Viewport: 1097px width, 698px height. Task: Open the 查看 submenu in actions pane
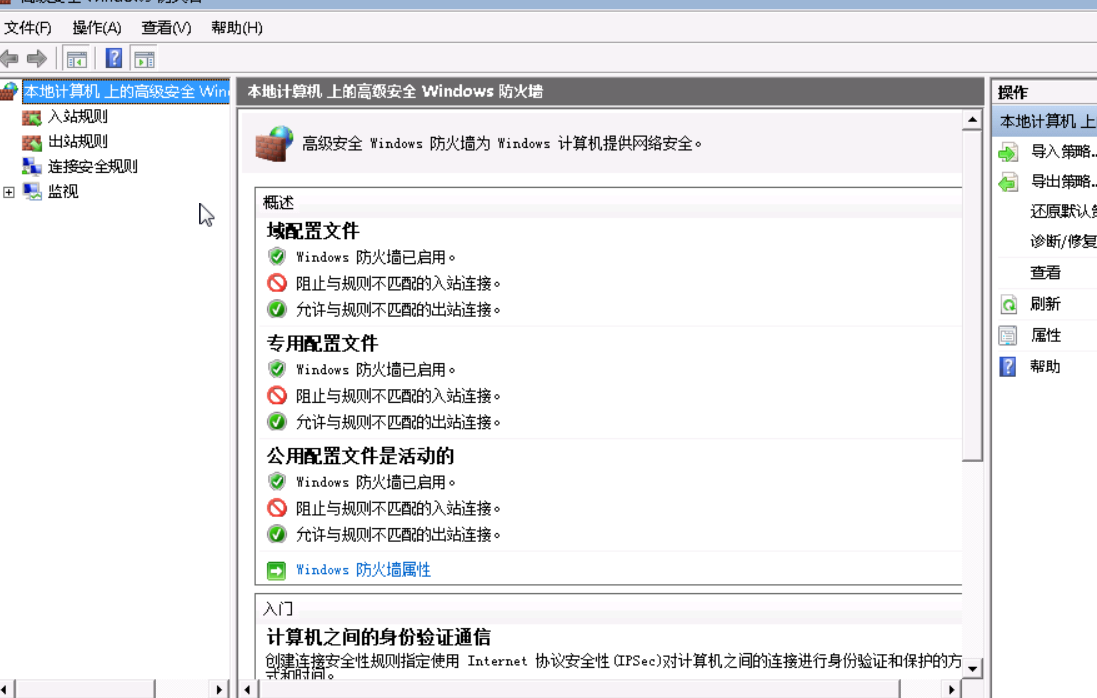tap(1045, 273)
